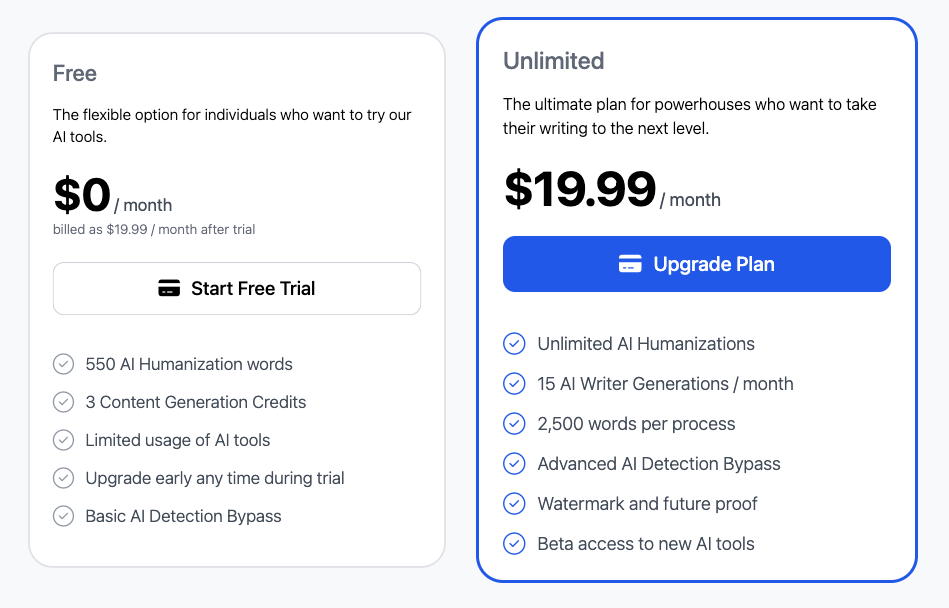This screenshot has width=949, height=608.
Task: Click checkmark beside Upgrade early any time
Action: 64,478
